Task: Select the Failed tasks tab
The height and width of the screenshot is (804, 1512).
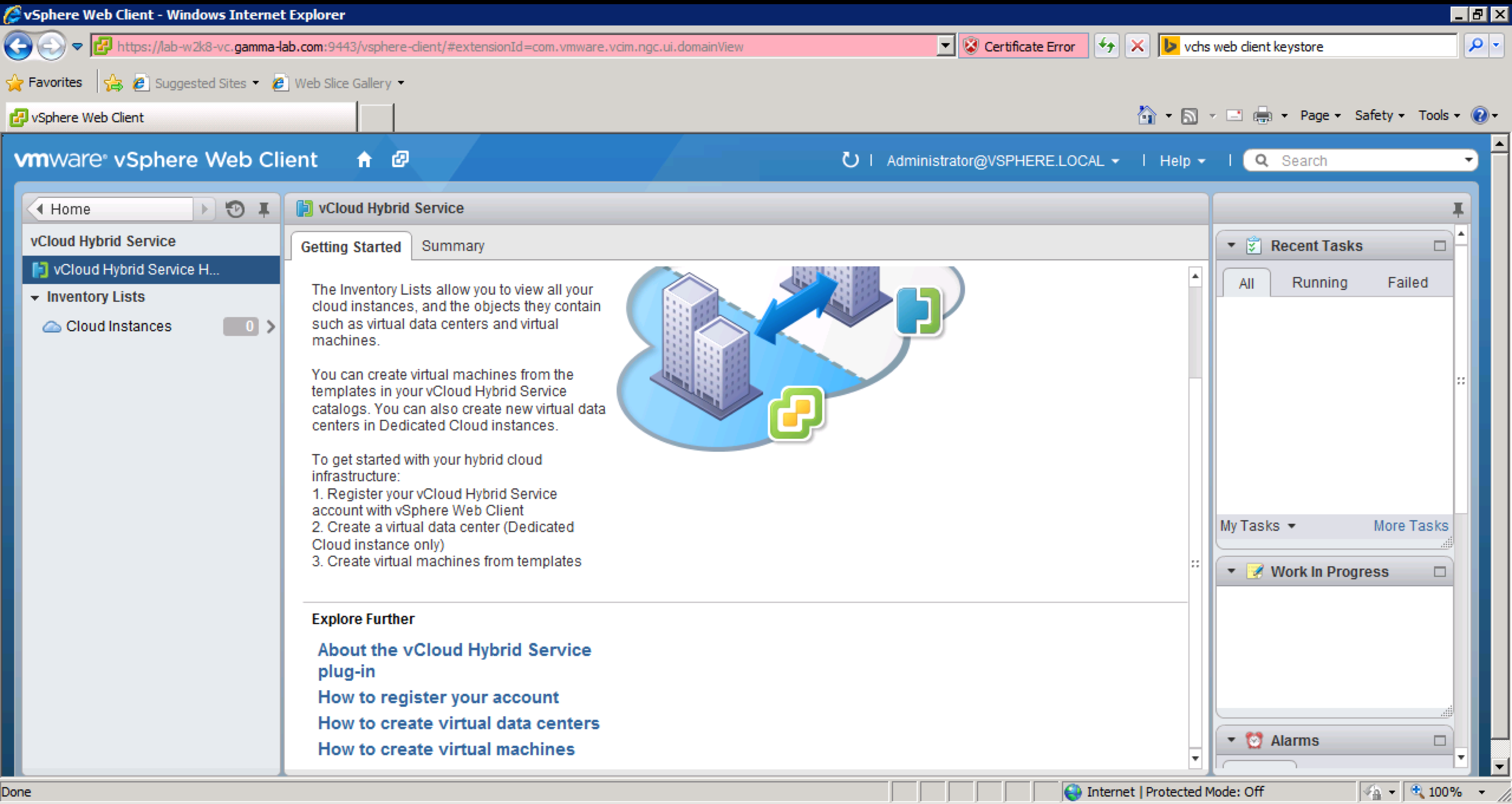Action: pyautogui.click(x=1407, y=283)
